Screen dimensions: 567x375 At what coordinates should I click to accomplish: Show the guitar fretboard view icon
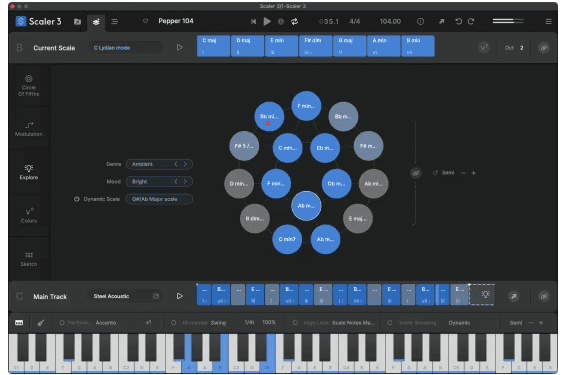tap(40, 323)
